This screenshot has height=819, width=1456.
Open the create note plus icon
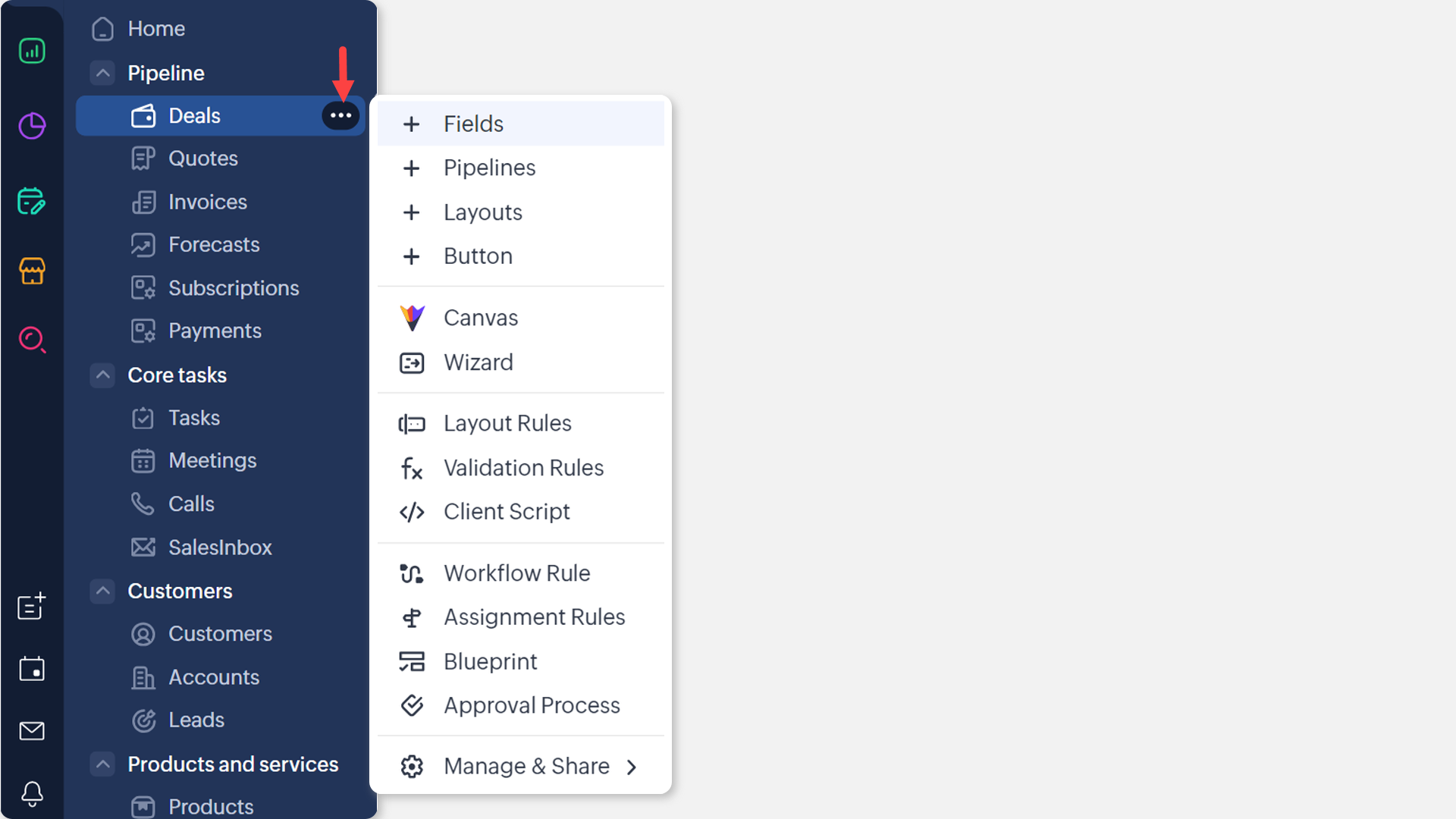[32, 607]
